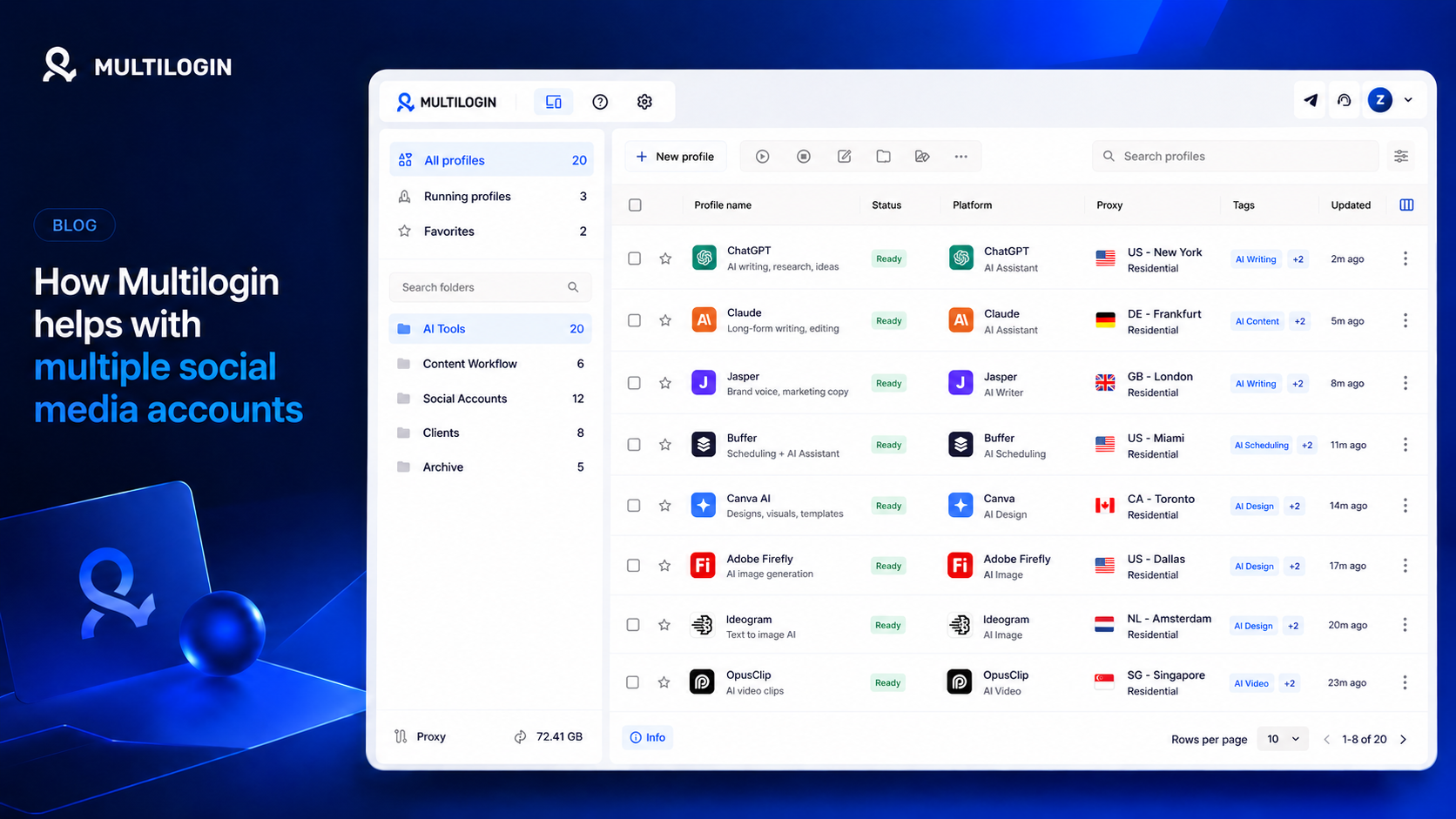The image size is (1456, 819).
Task: Click the start profile play icon
Action: pos(763,157)
